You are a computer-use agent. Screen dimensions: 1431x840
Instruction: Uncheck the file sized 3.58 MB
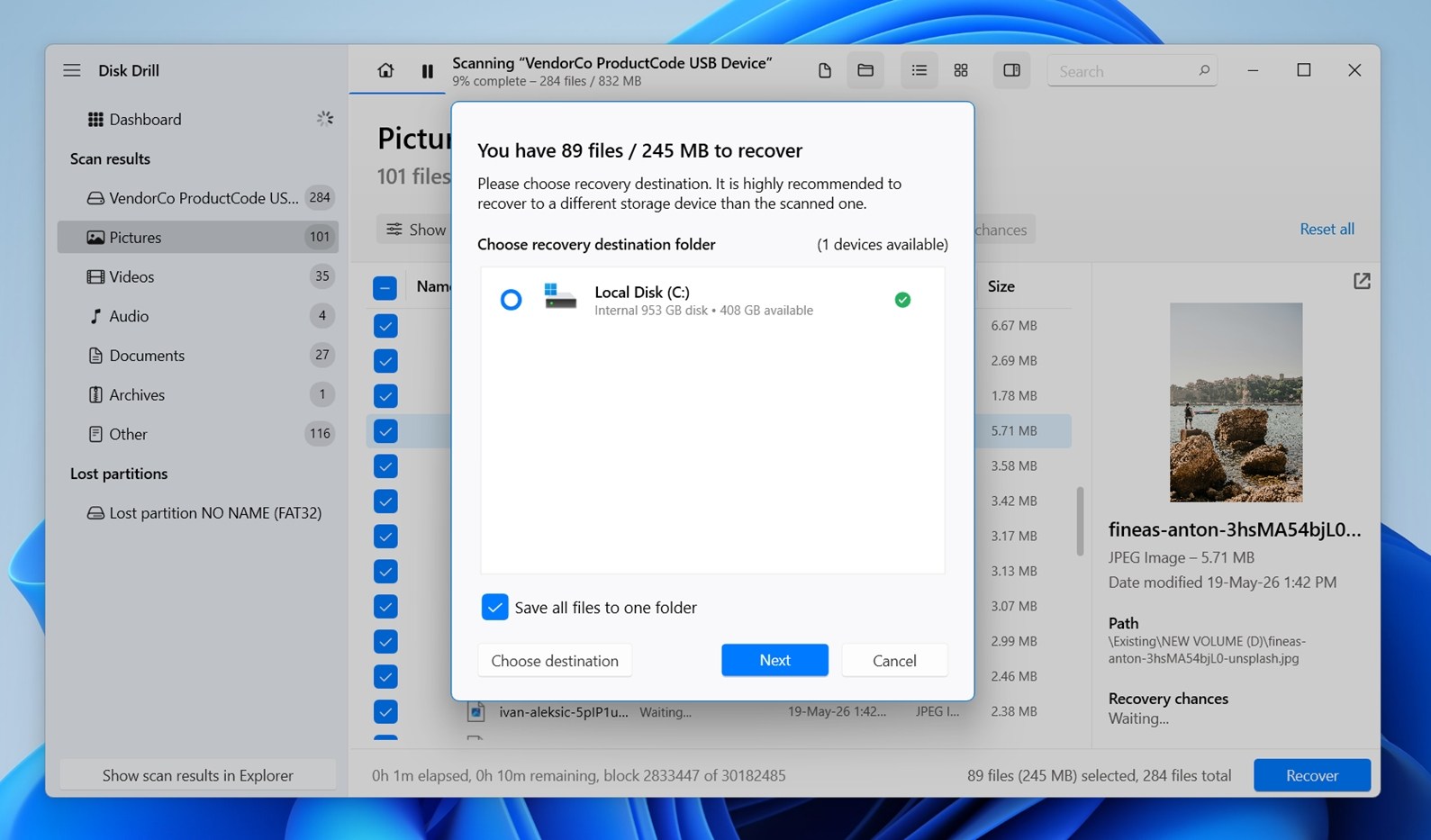(385, 466)
